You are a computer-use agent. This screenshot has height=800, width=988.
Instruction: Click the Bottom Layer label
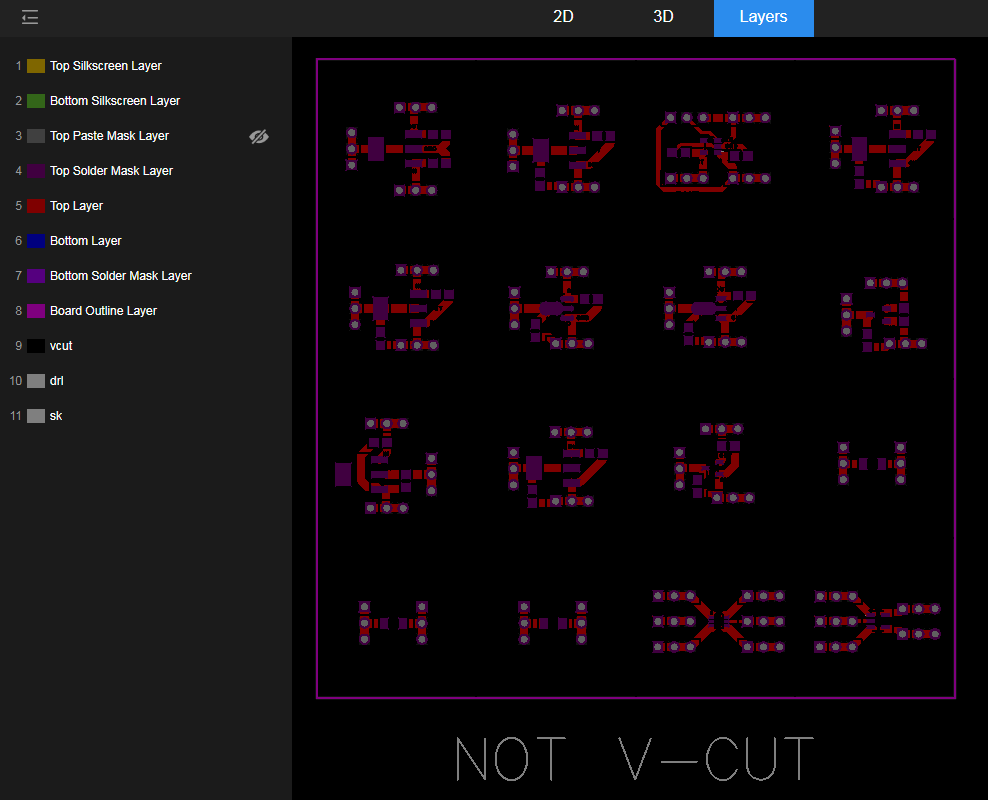86,241
